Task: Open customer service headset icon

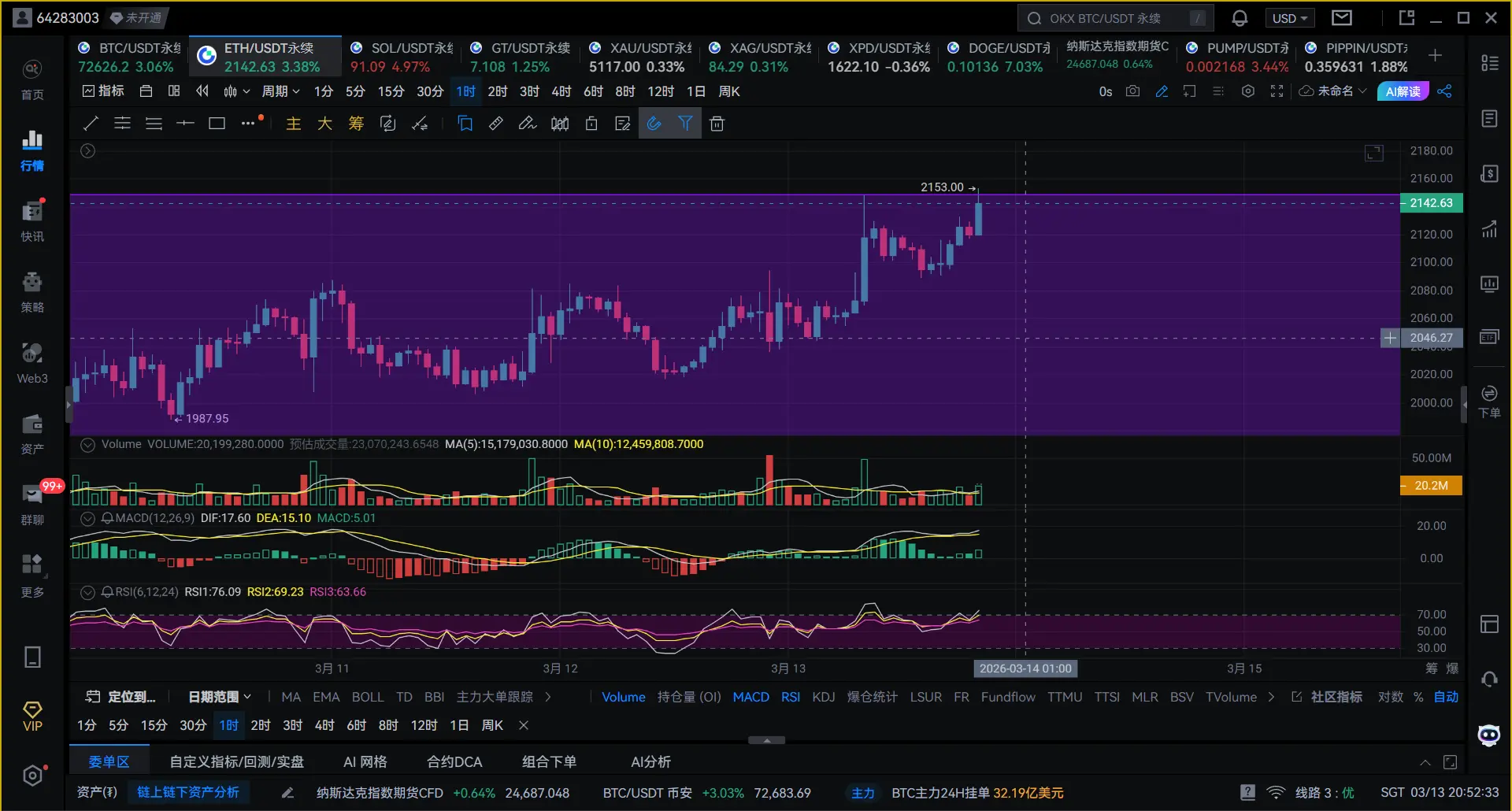Action: [x=1489, y=679]
